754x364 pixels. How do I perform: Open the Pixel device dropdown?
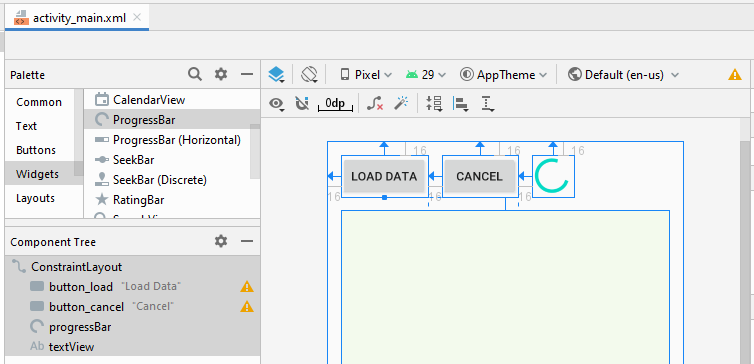pos(366,75)
